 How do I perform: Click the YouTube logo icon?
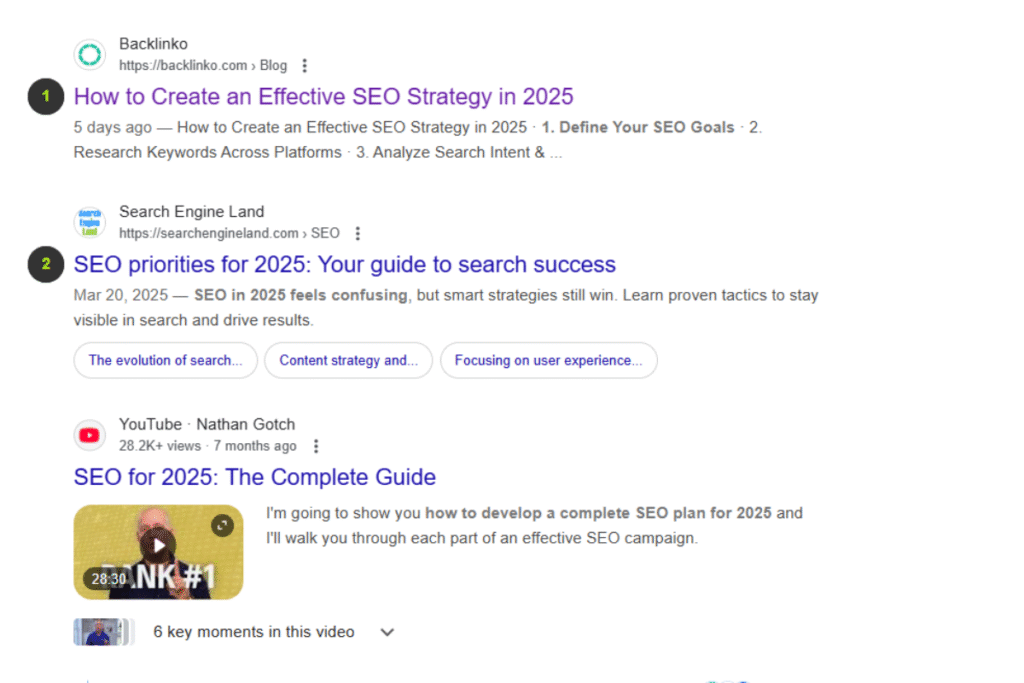90,435
